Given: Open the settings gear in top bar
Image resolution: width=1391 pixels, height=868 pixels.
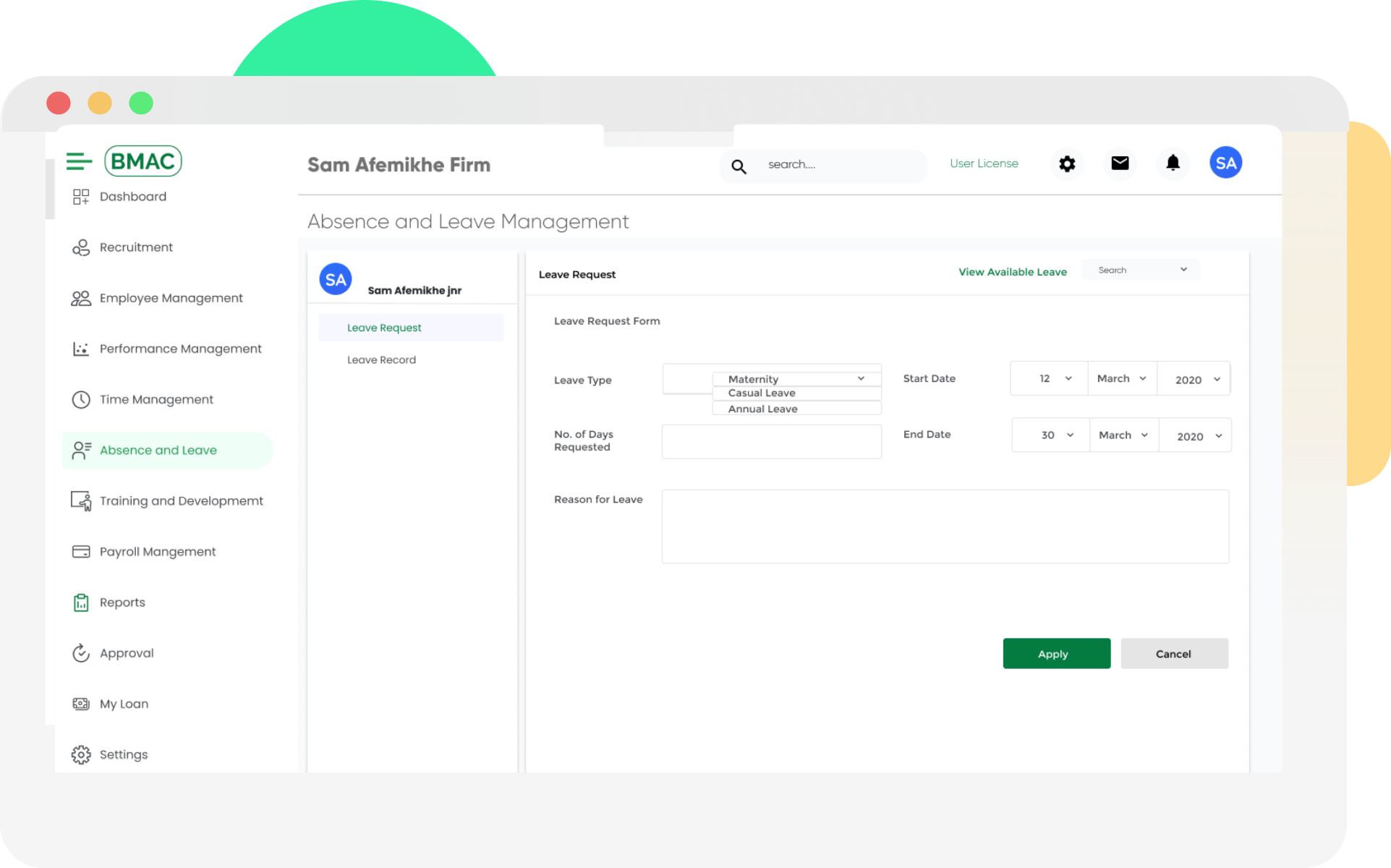Looking at the screenshot, I should [1067, 163].
